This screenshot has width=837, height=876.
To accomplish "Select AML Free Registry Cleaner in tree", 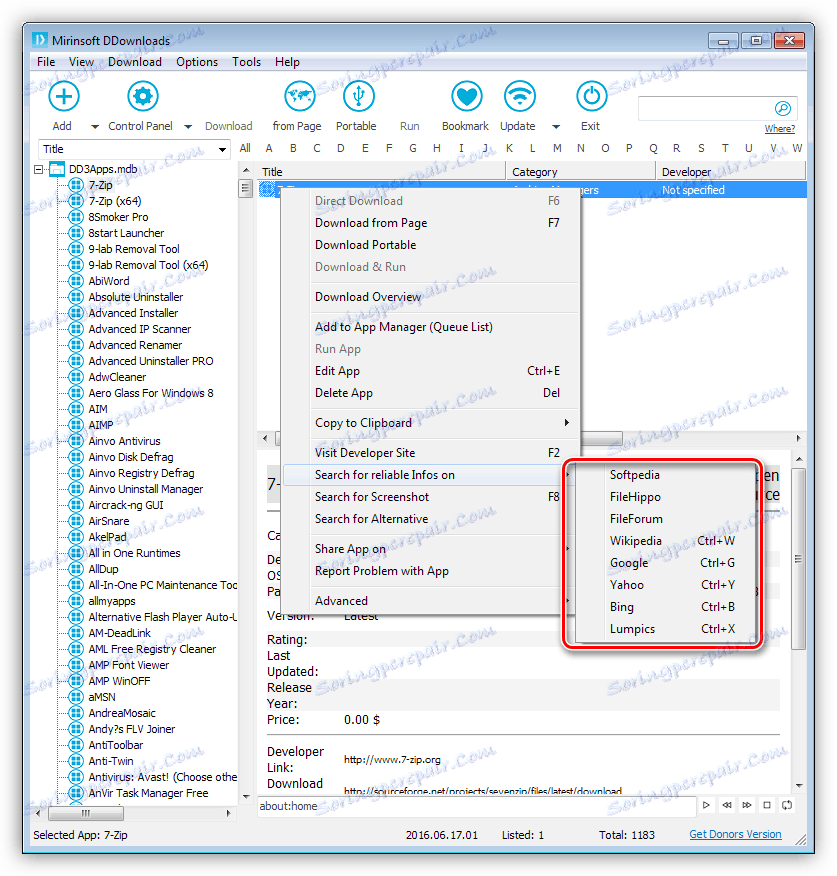I will (x=152, y=649).
